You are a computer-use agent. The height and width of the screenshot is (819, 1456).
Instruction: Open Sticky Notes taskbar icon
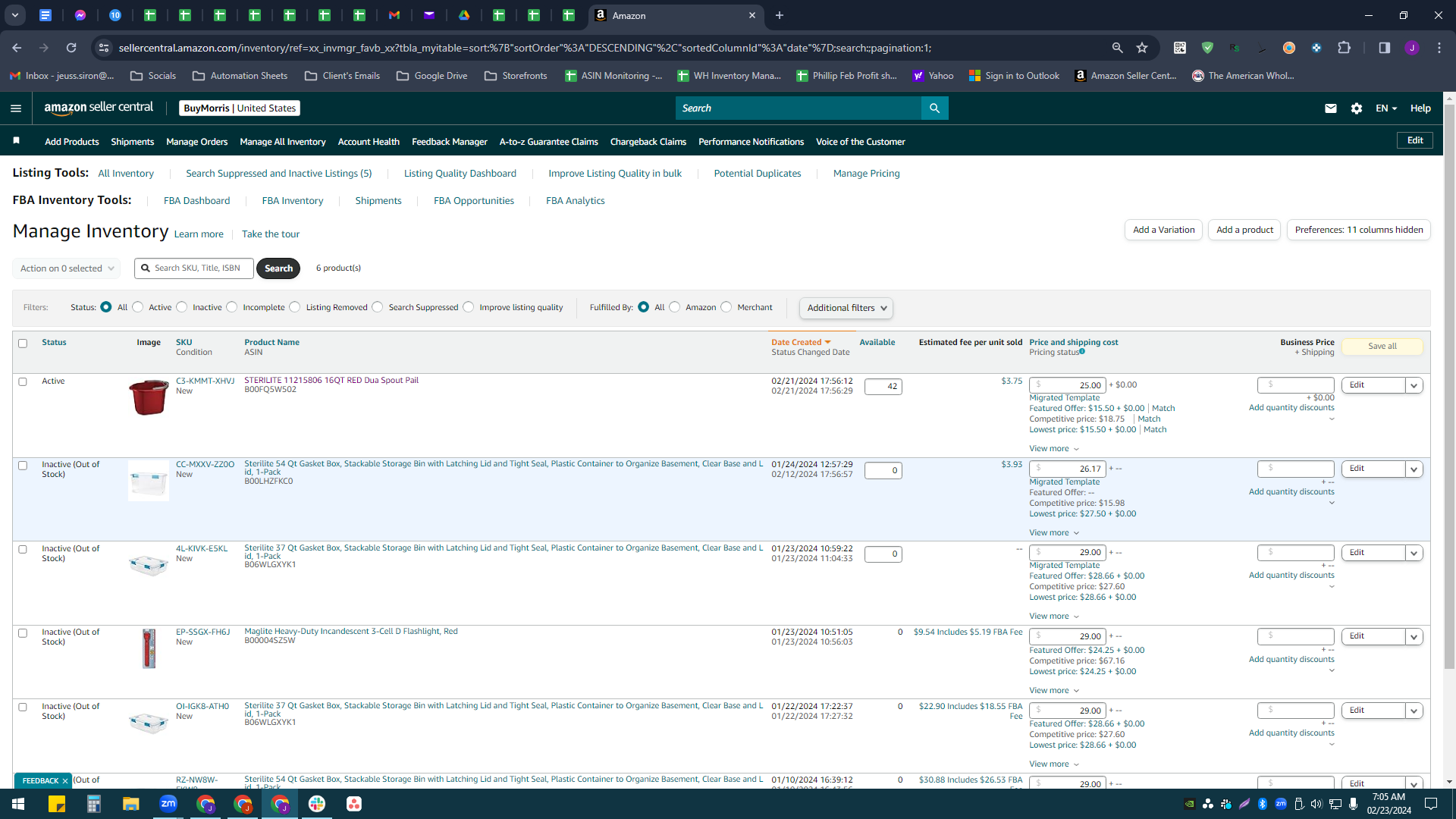click(x=57, y=804)
